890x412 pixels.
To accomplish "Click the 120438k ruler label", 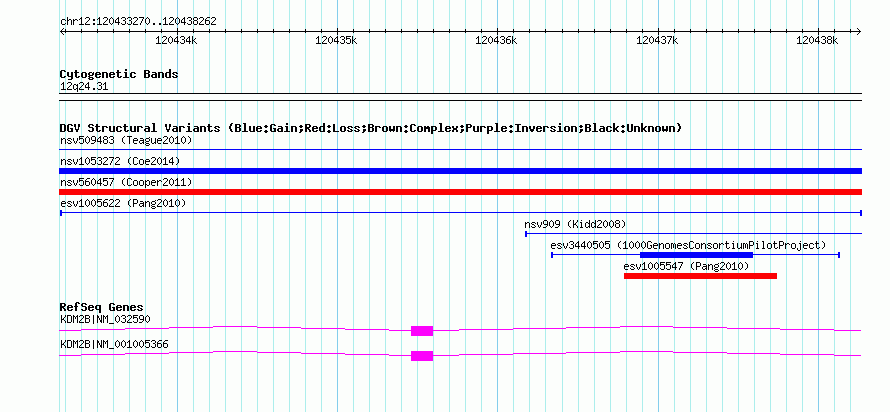I will [x=817, y=40].
